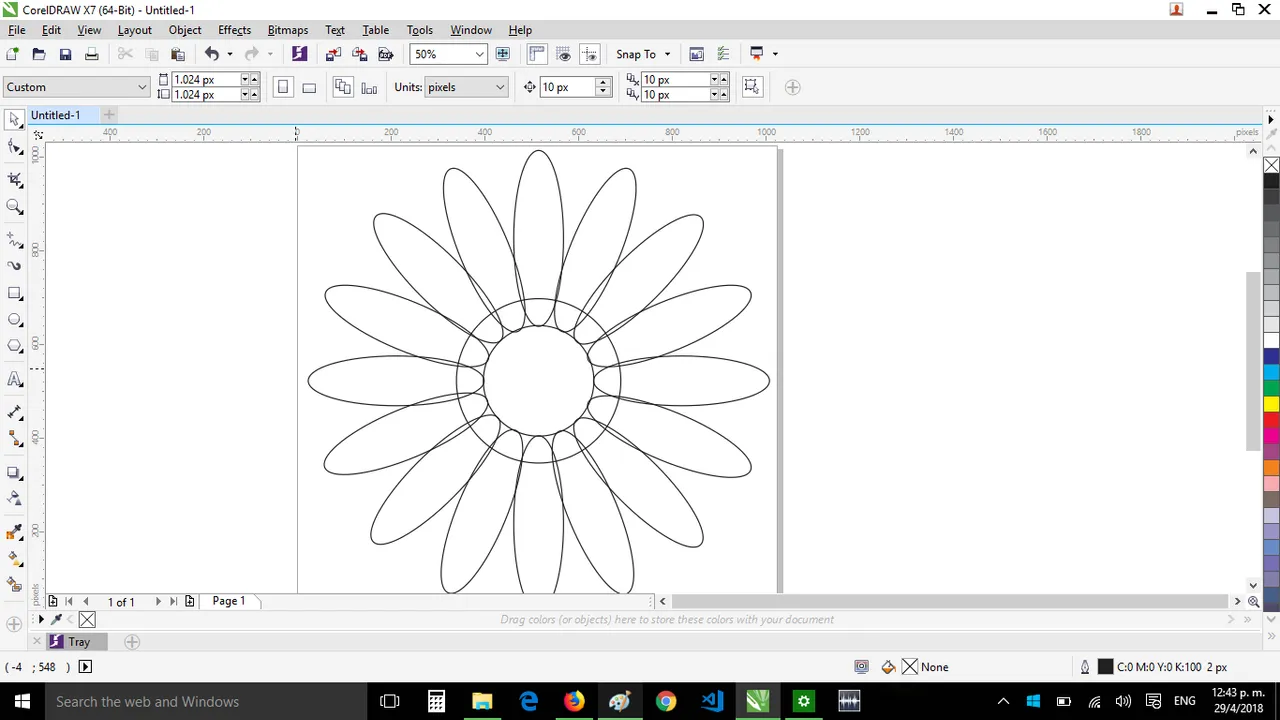Open the Effects menu
1280x720 pixels.
[x=234, y=30]
